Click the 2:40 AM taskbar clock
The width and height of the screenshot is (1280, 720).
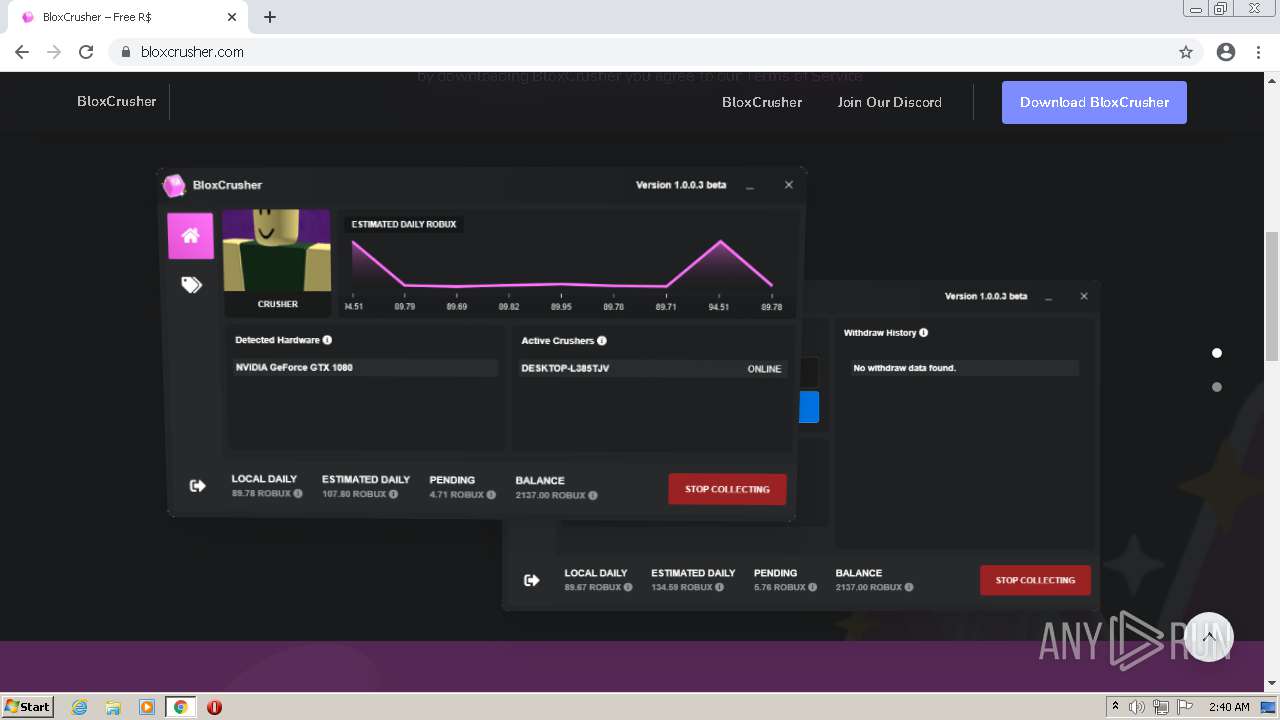1229,707
